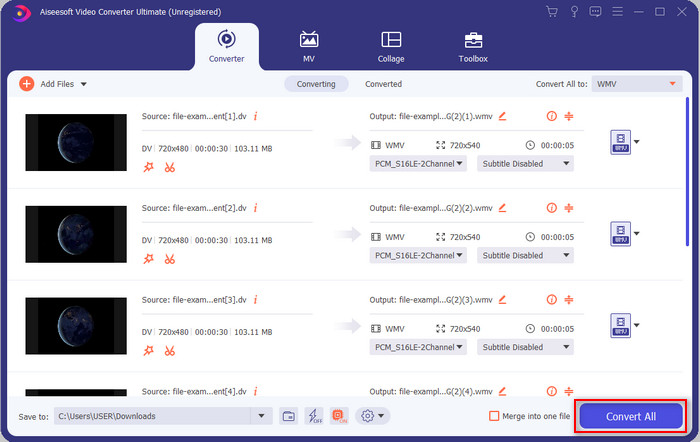Viewport: 700px width, 442px height.
Task: Click the file list vertical scrollbar
Action: pos(687,171)
